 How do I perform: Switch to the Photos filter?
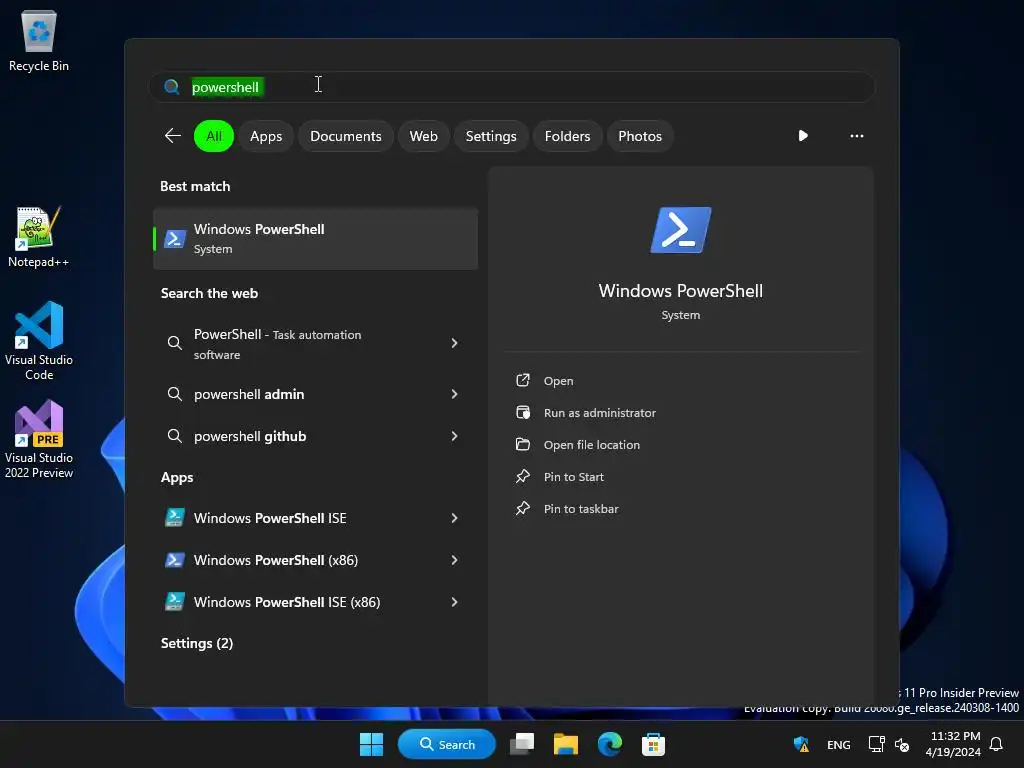click(x=640, y=136)
